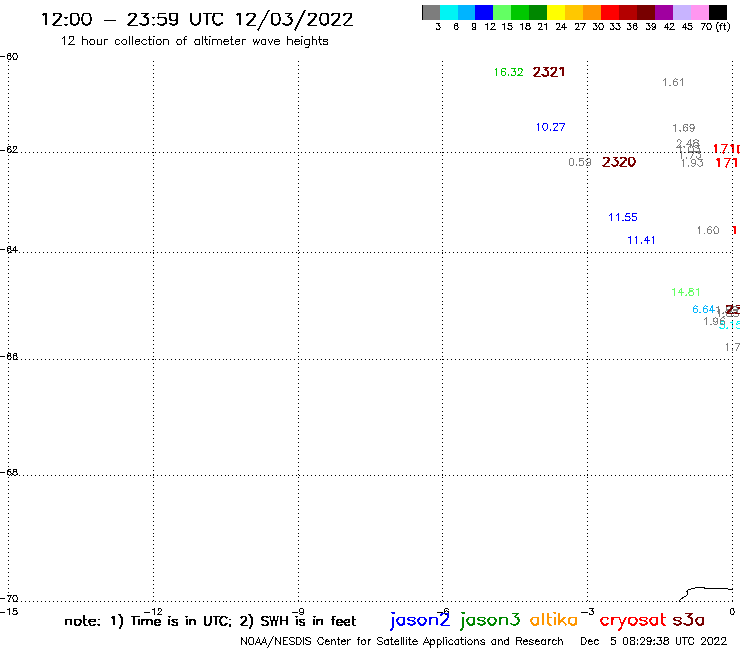Select the light blue value 6.64
740x650 pixels.
pos(703,309)
